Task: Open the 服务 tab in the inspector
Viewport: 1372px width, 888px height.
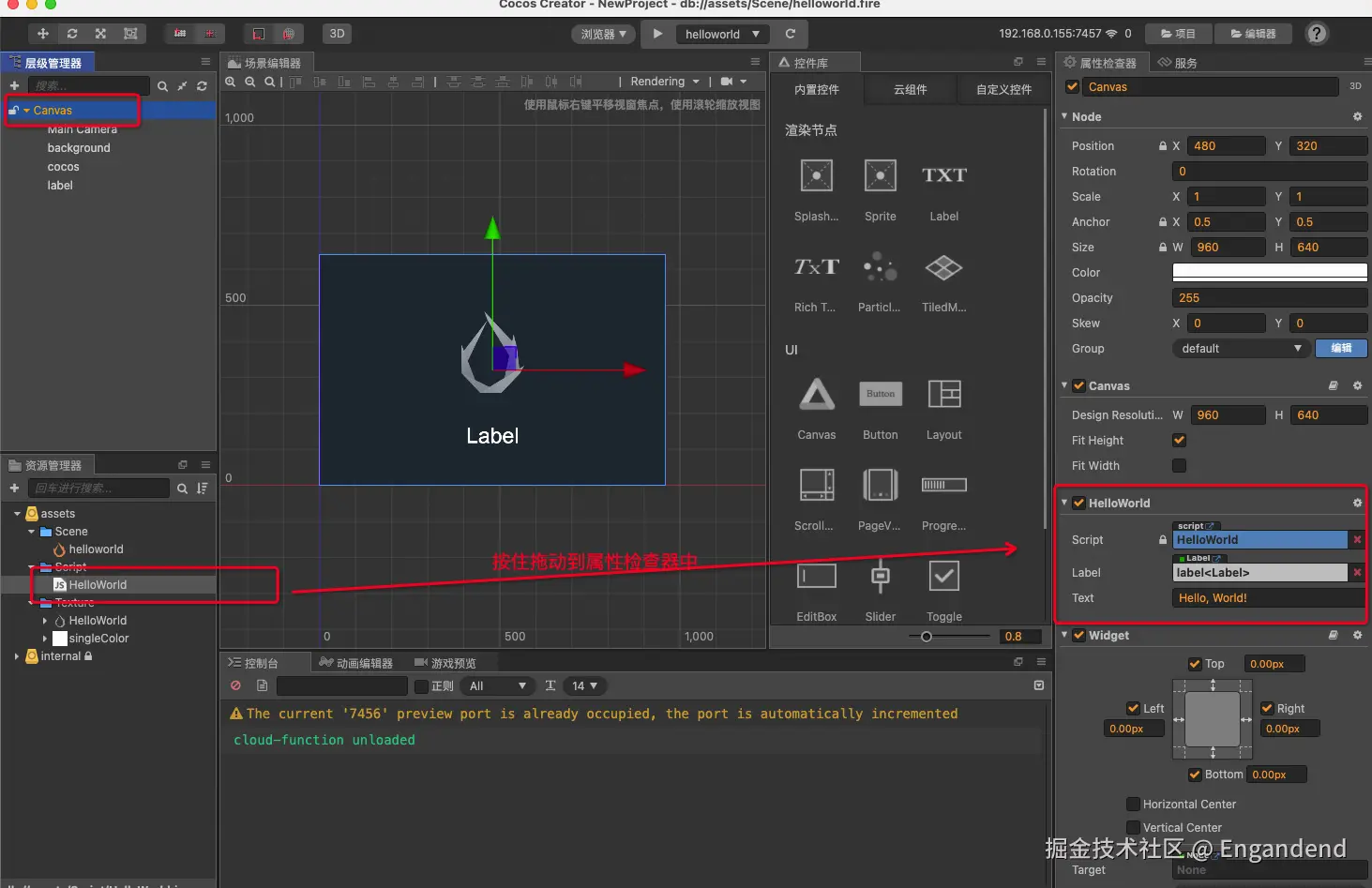Action: click(1178, 63)
